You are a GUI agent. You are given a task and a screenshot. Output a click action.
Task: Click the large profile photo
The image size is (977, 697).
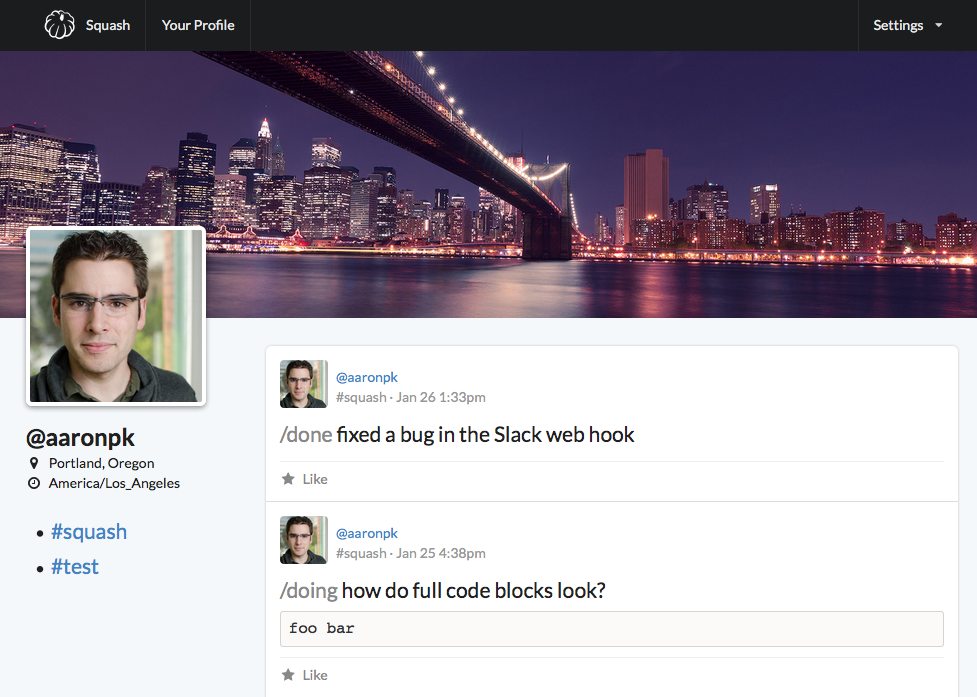pos(116,316)
